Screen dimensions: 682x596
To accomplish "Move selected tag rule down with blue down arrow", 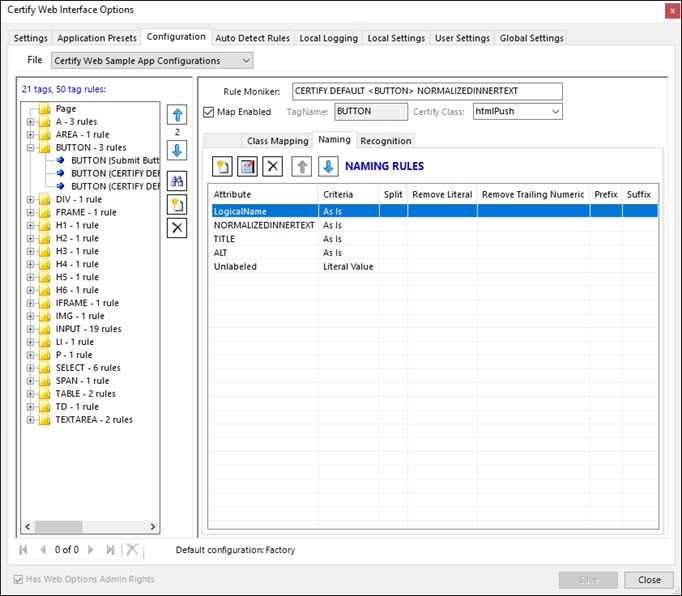I will tap(177, 151).
